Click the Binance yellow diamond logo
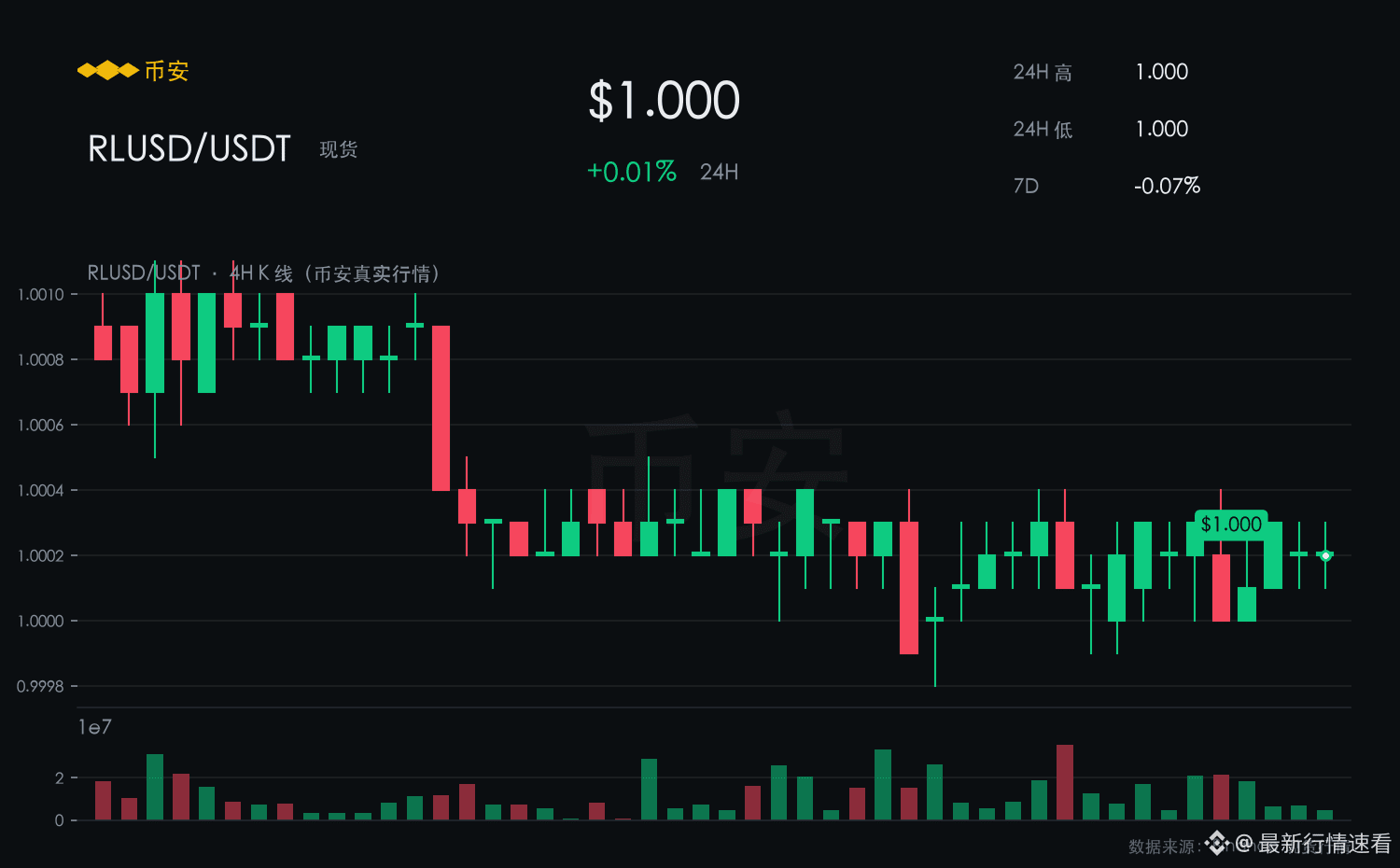This screenshot has width=1400, height=868. [107, 70]
